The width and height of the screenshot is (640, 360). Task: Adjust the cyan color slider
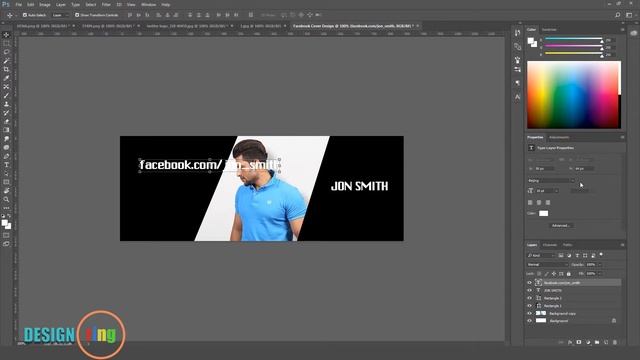point(573,39)
